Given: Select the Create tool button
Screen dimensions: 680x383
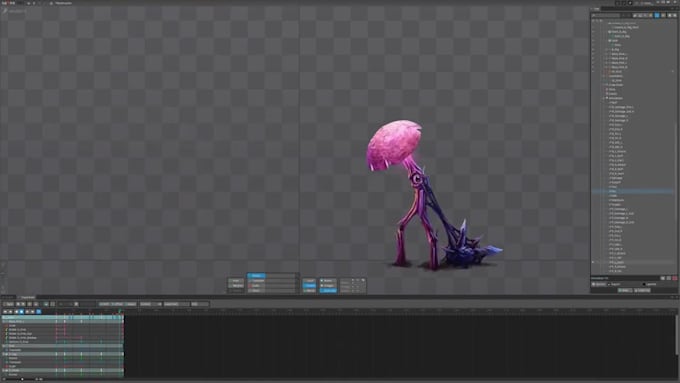Looking at the screenshot, I should point(236,291).
